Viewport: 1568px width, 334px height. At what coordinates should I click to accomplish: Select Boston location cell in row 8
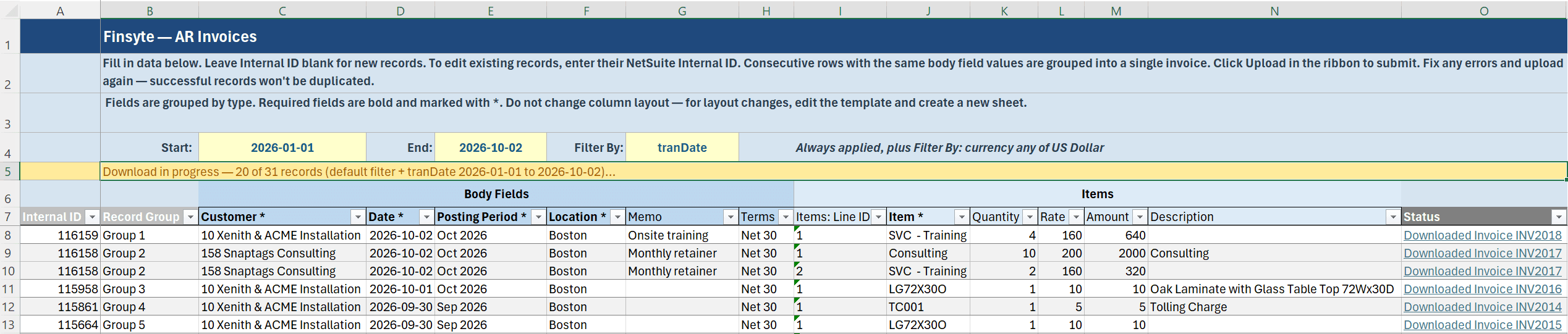coord(586,235)
